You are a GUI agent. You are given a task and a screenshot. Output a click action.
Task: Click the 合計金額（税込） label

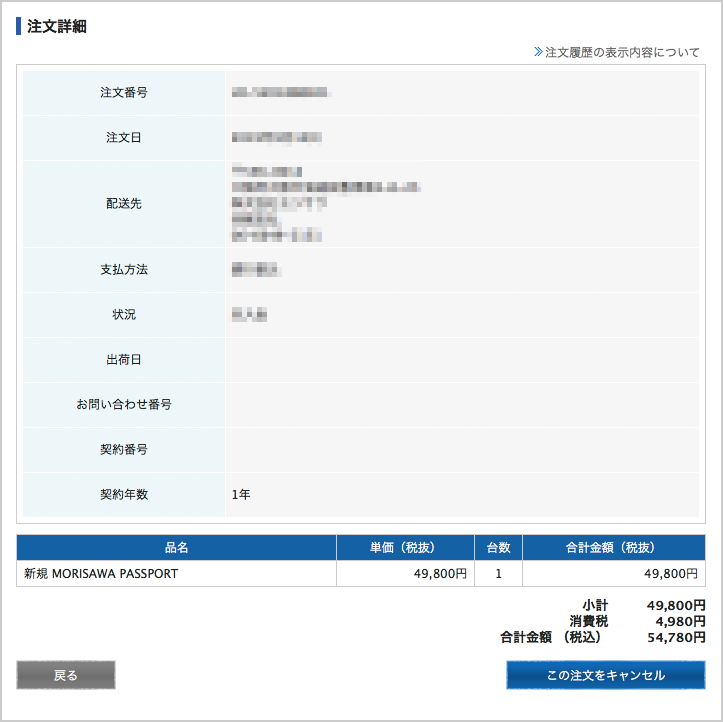(551, 637)
